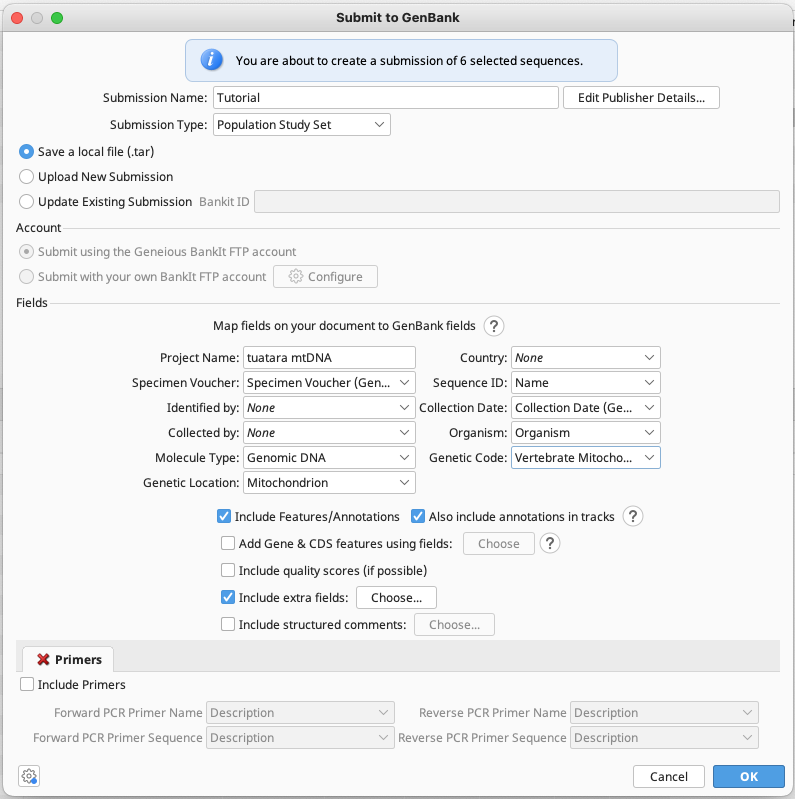Open Country dropdown
Image resolution: width=795 pixels, height=799 pixels.
pyautogui.click(x=586, y=358)
